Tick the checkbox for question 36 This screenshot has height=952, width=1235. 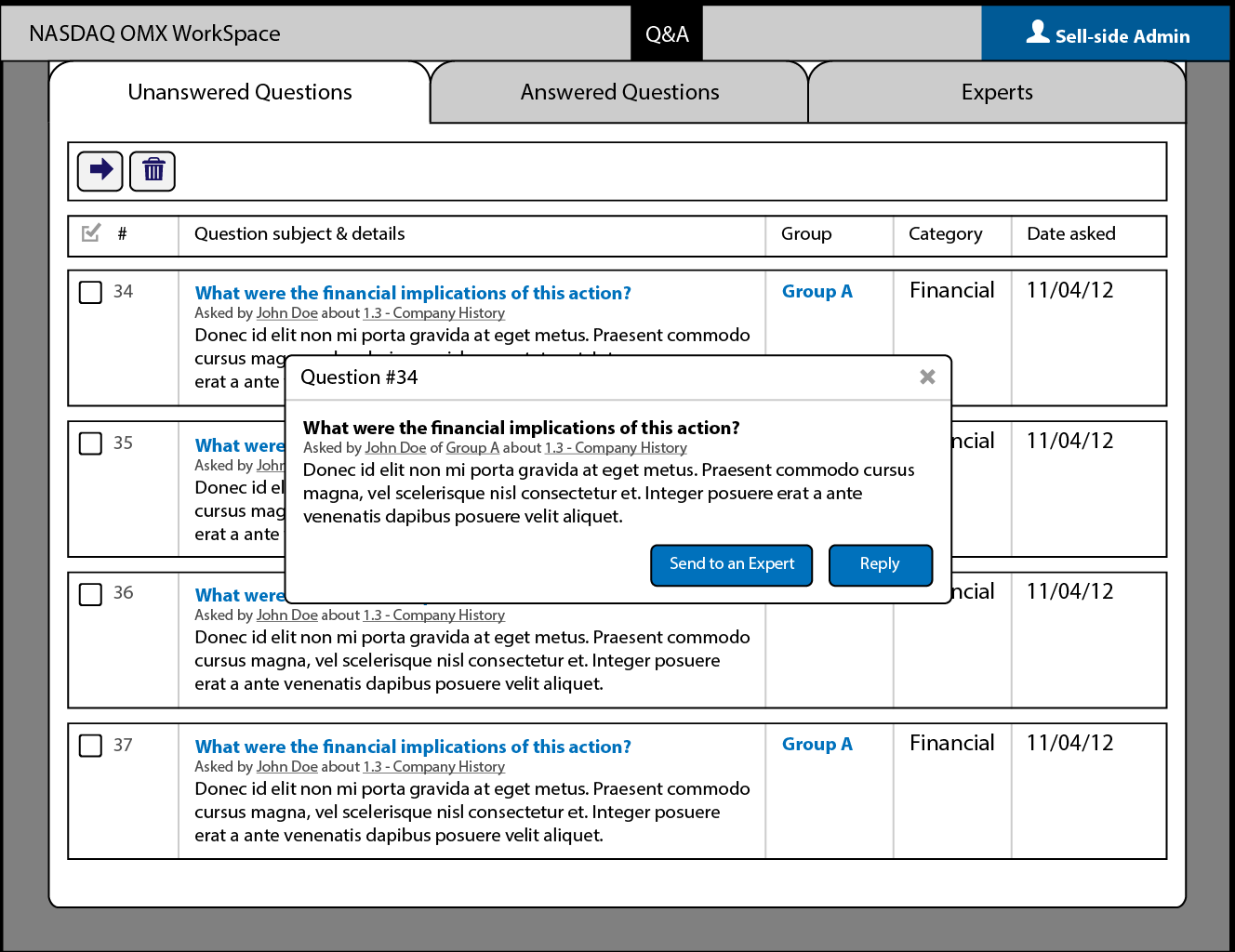coord(90,594)
